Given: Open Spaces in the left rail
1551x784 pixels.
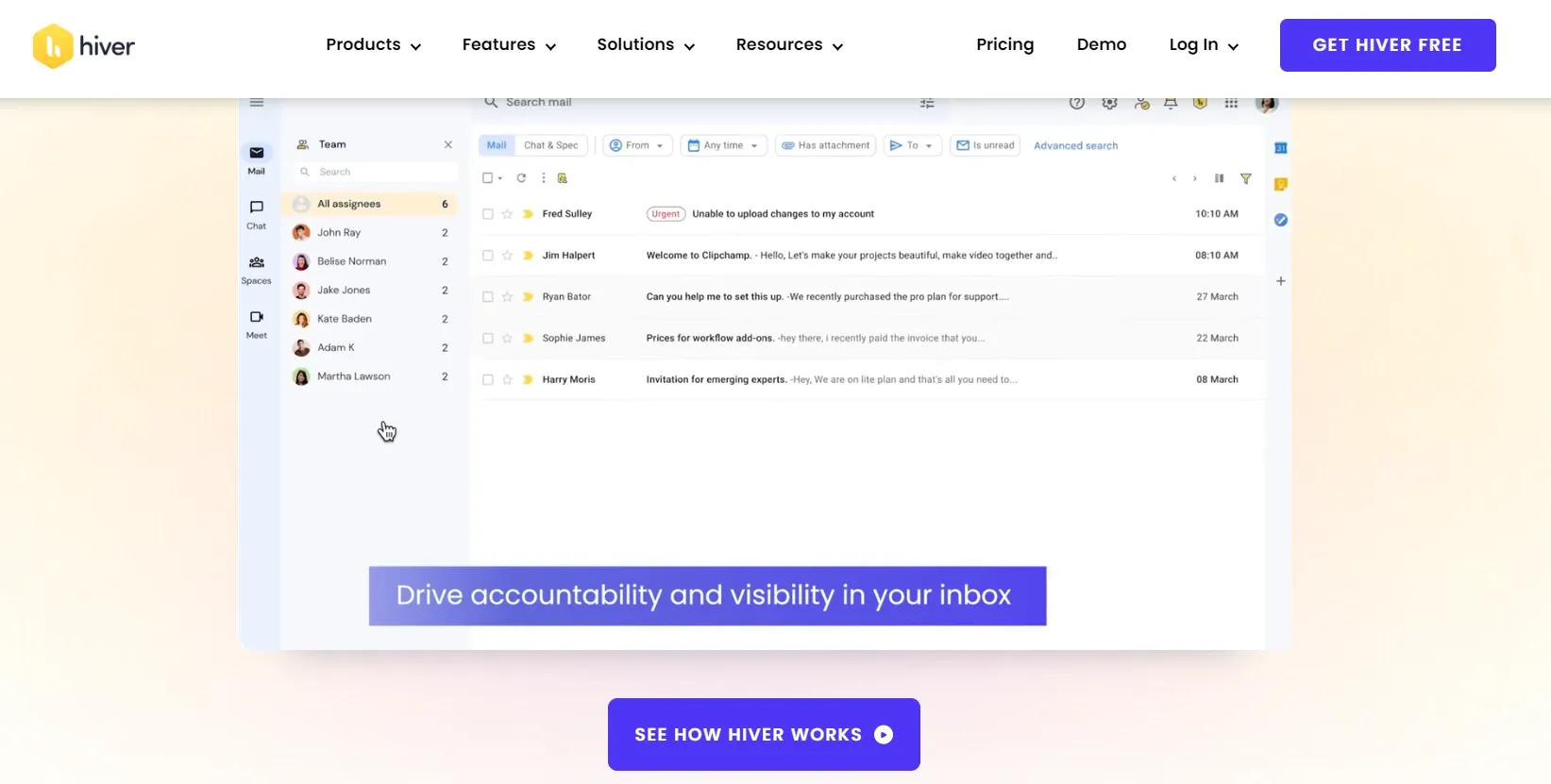Looking at the screenshot, I should 257,269.
